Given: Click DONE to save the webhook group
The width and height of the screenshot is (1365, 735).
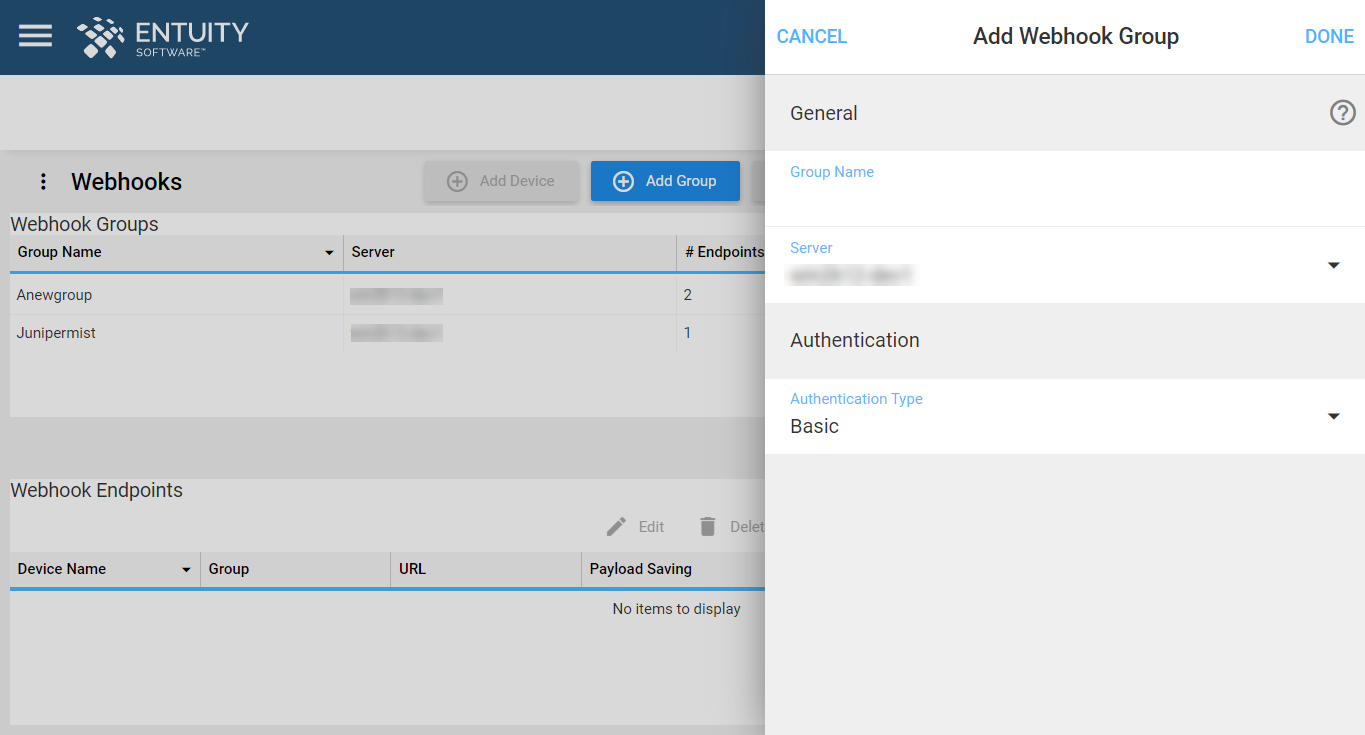Looking at the screenshot, I should (1328, 36).
